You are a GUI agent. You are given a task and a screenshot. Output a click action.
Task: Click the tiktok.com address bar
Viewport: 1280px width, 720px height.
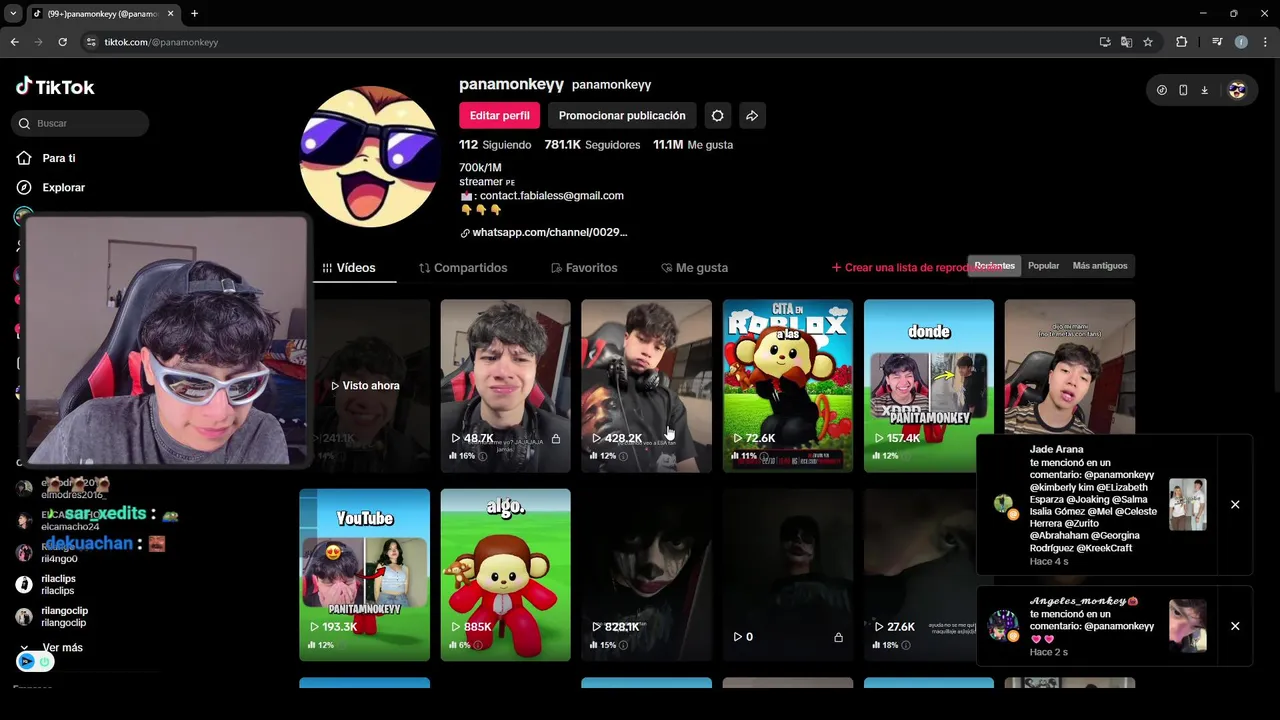[590, 42]
